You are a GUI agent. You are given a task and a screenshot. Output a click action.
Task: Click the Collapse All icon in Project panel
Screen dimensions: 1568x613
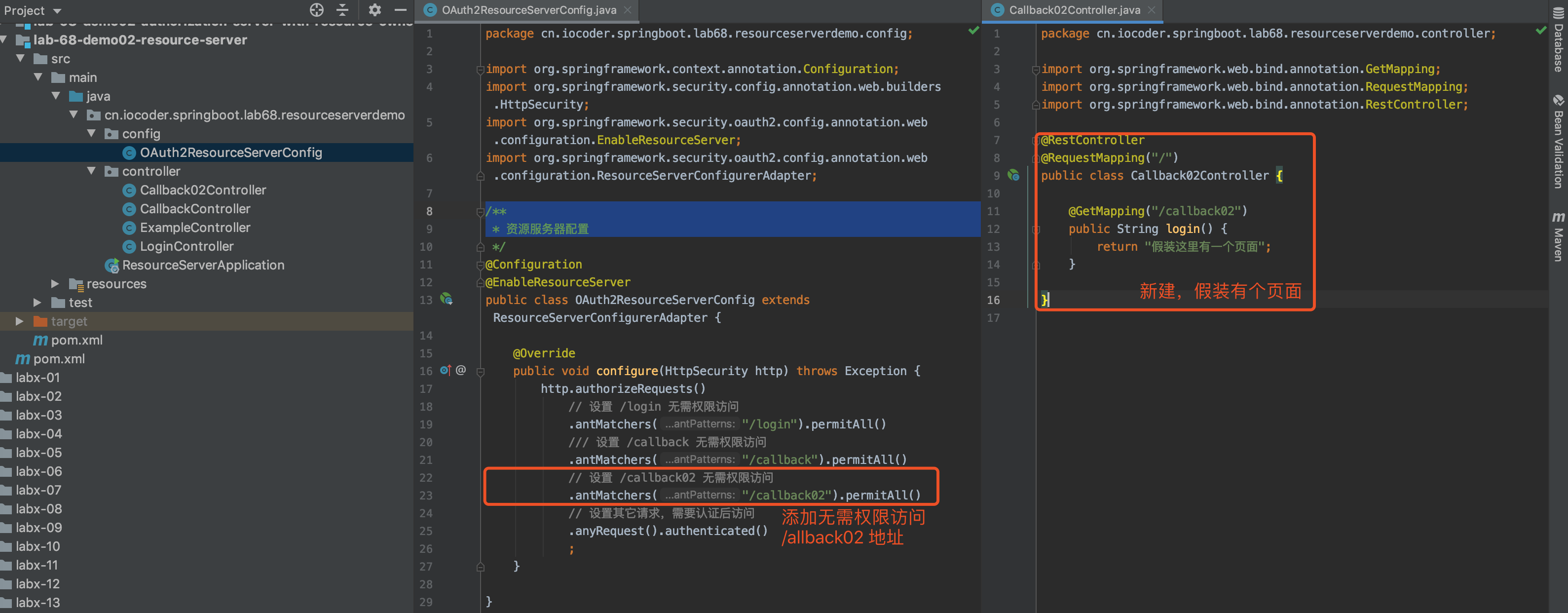(342, 10)
